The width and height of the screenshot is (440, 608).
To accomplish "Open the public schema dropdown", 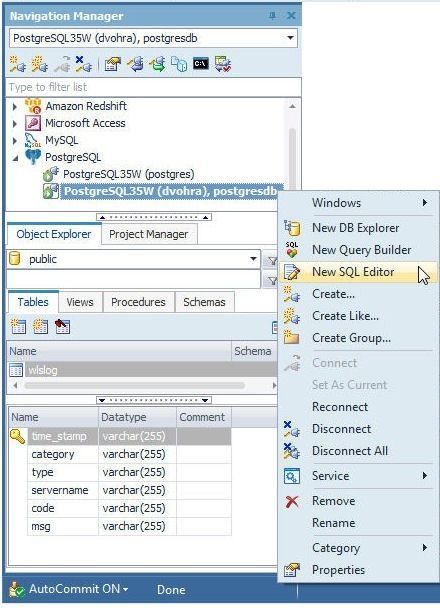I will coord(254,259).
